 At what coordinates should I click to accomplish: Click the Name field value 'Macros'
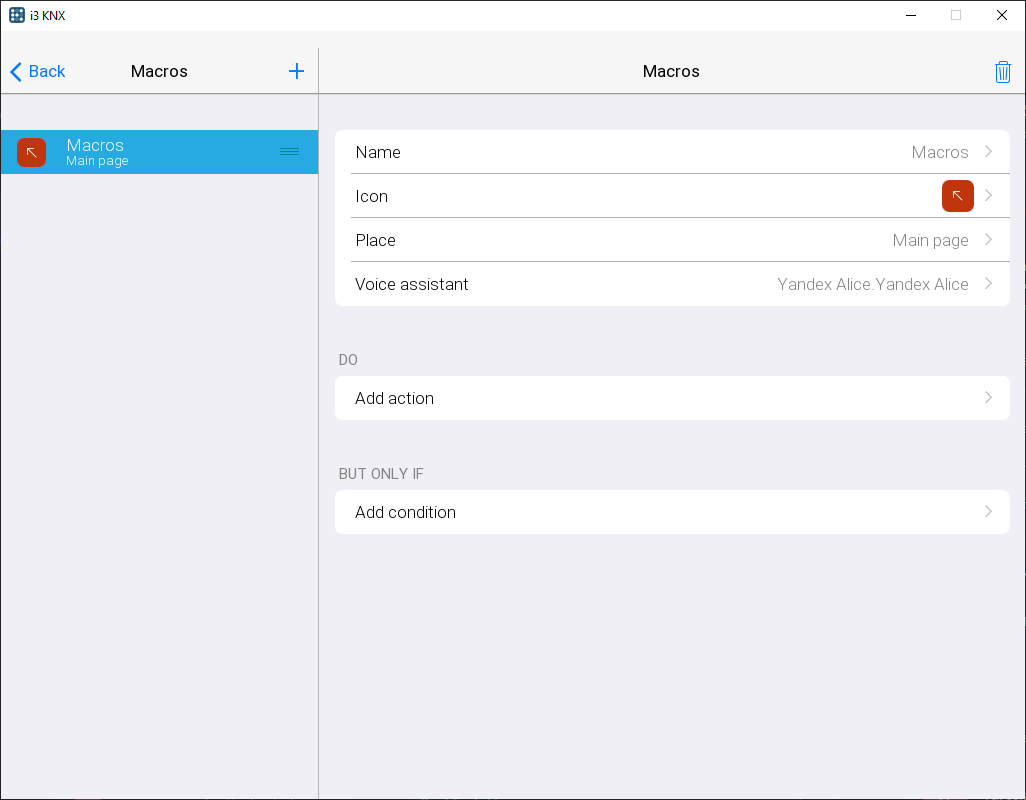(x=939, y=152)
